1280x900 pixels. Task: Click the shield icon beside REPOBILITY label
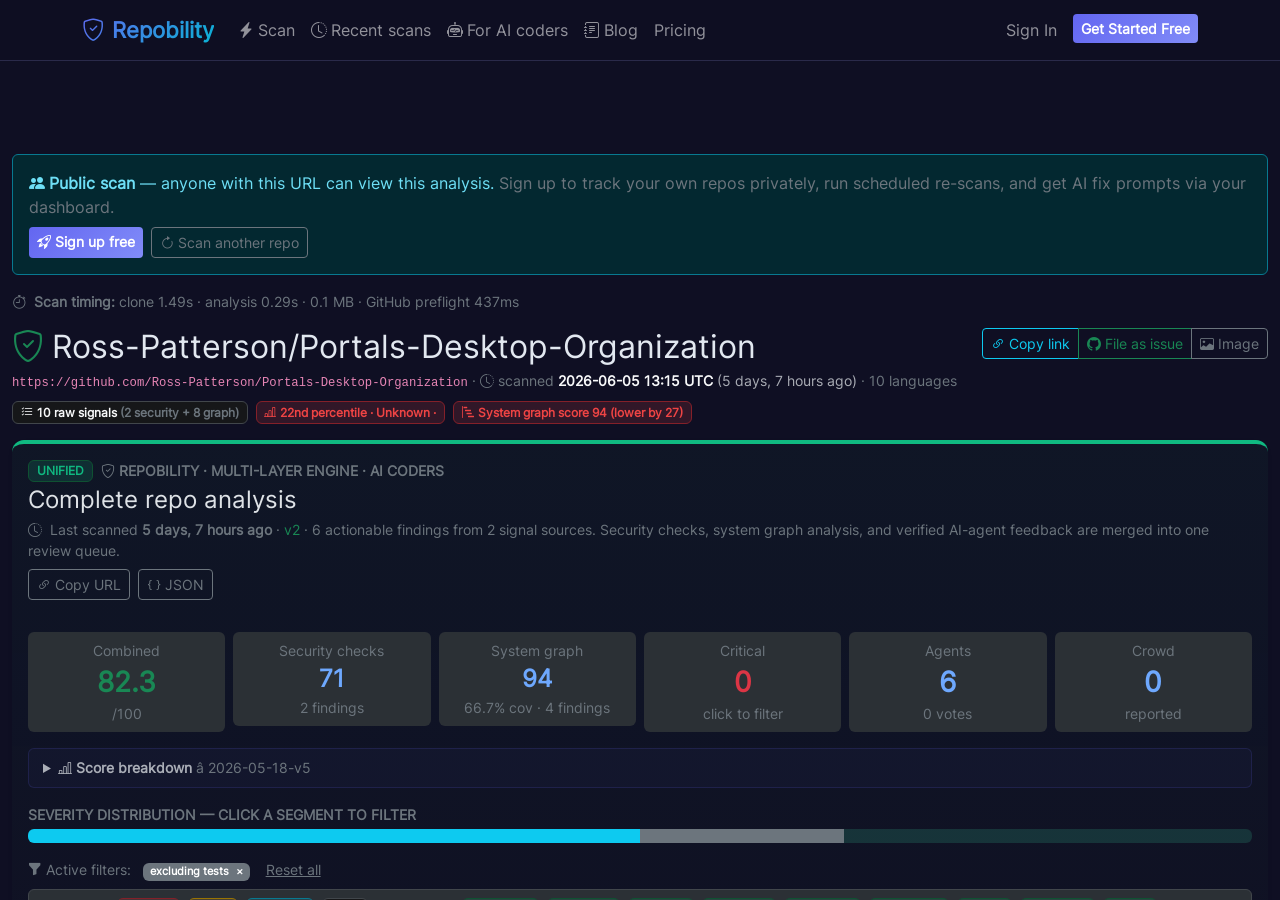point(108,471)
